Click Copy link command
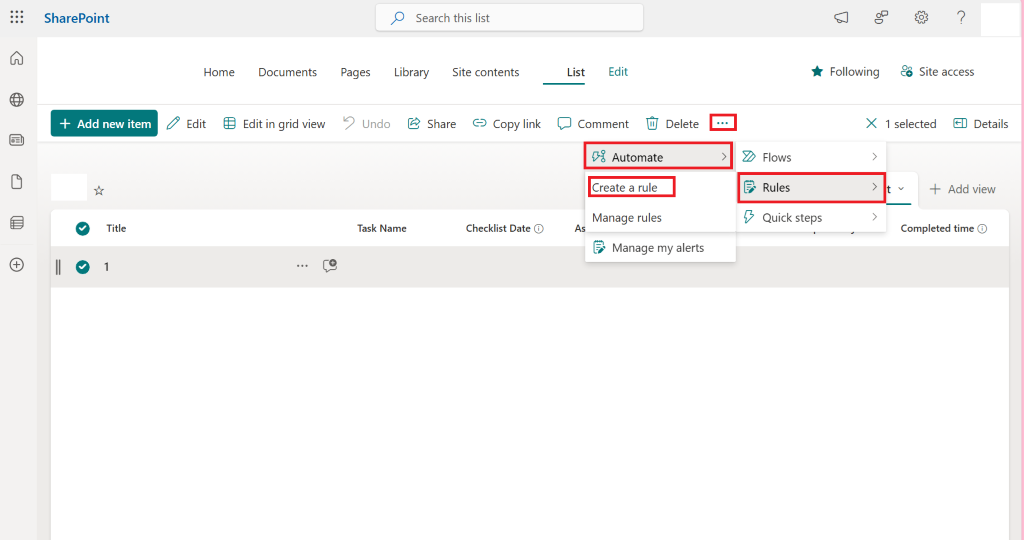 (x=507, y=123)
